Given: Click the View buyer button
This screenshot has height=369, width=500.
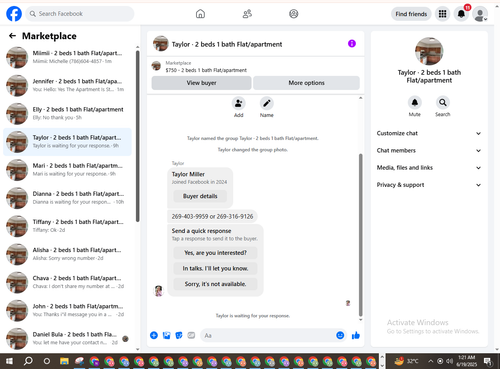Looking at the screenshot, I should pos(201,83).
